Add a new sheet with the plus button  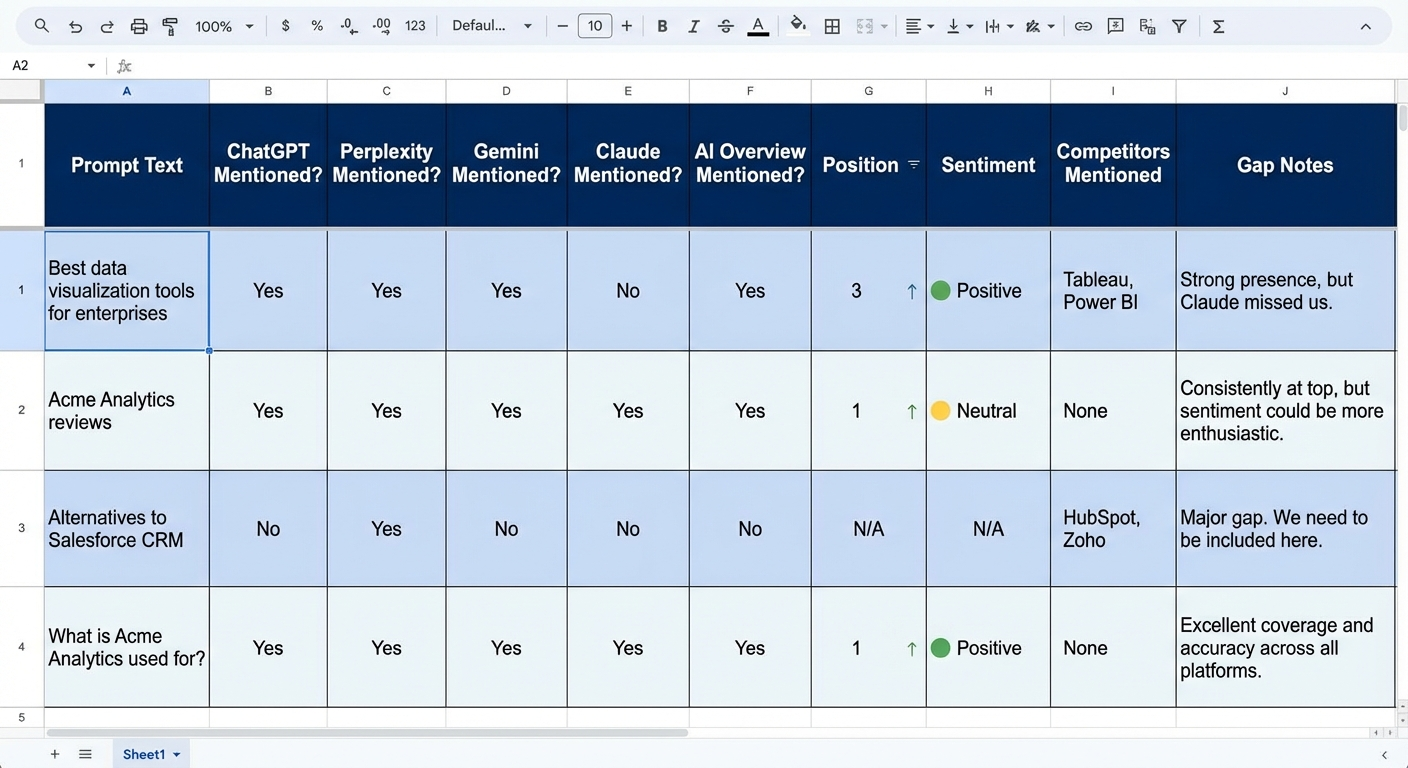tap(54, 754)
